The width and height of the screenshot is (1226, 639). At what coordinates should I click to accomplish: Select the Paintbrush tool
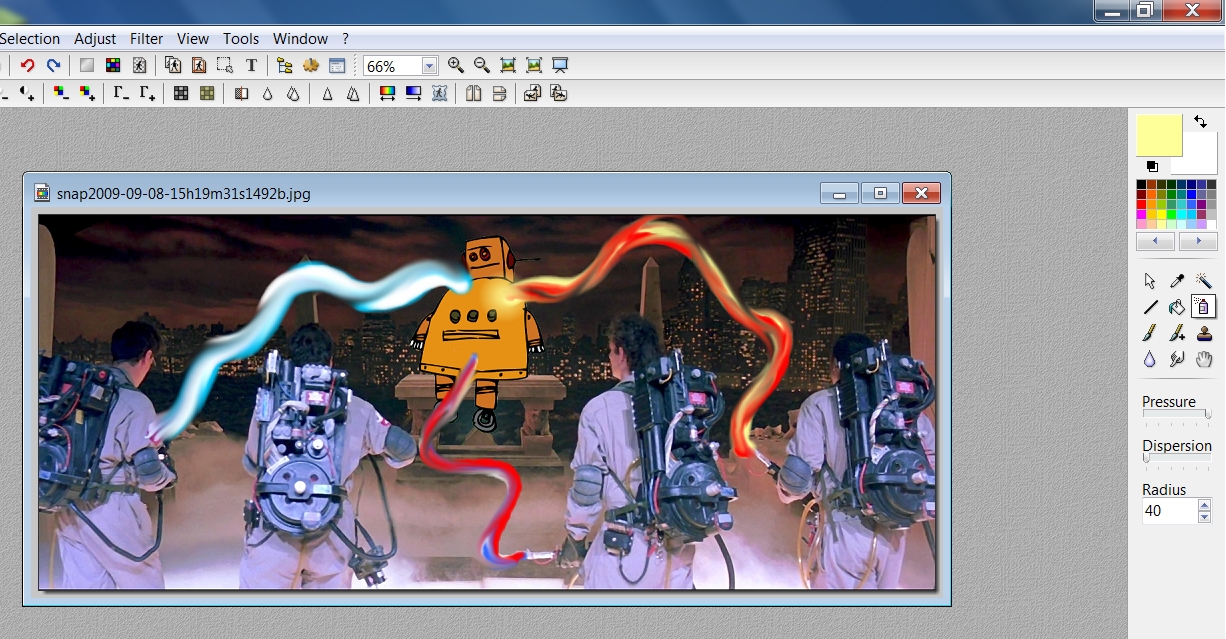pos(1150,333)
